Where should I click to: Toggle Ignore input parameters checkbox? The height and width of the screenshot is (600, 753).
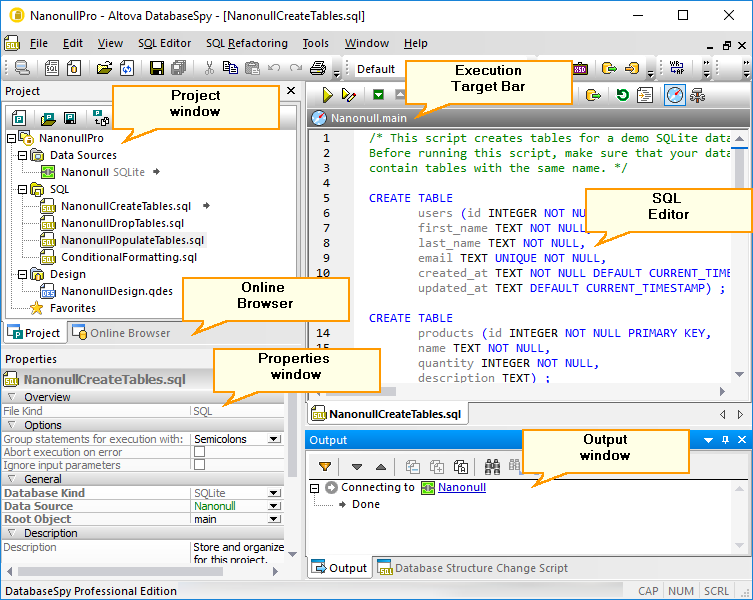199,465
